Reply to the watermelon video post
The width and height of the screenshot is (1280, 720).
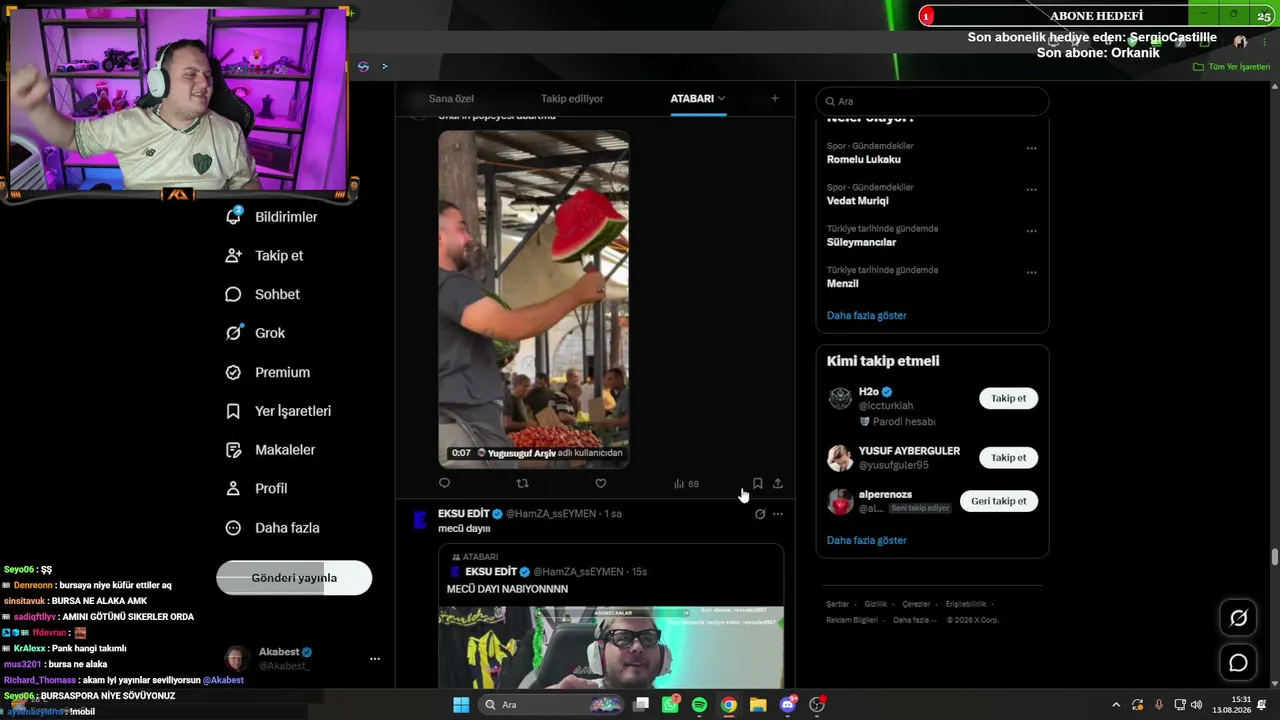point(445,483)
